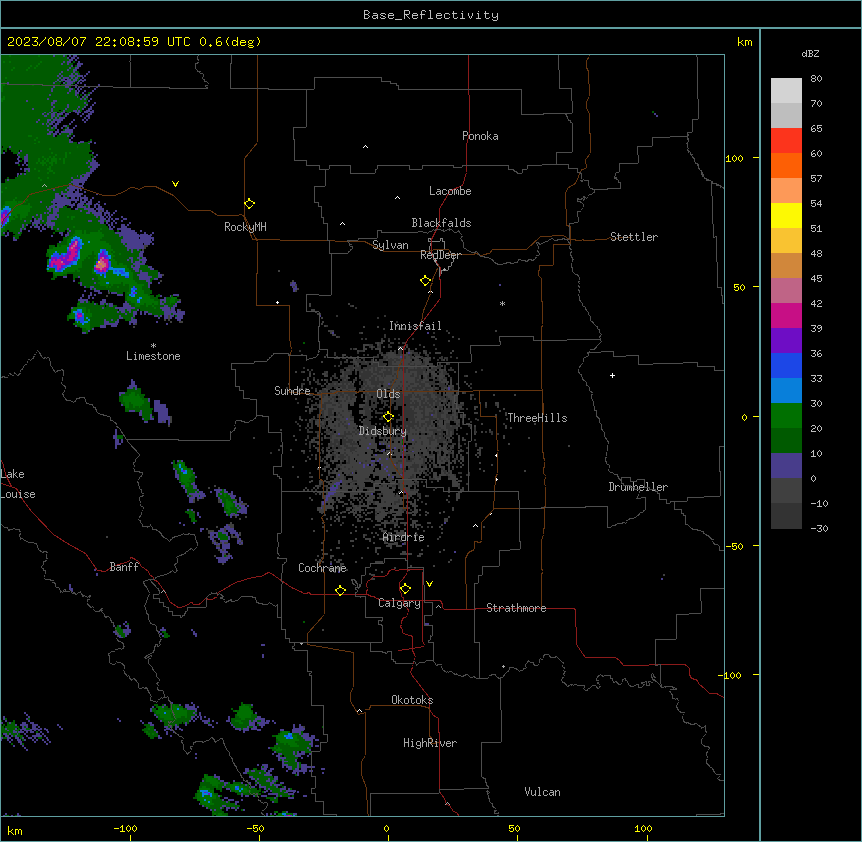862x842 pixels.
Task: Click the yellow V marker west of RockyMH
Action: (x=175, y=184)
